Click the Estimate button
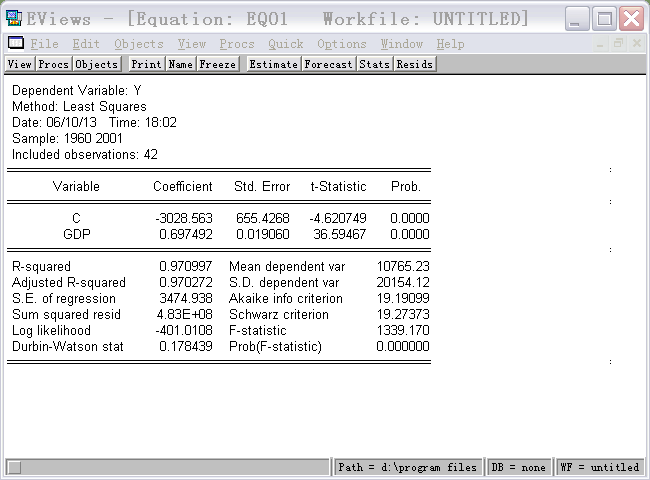This screenshot has width=650, height=480. 273,64
